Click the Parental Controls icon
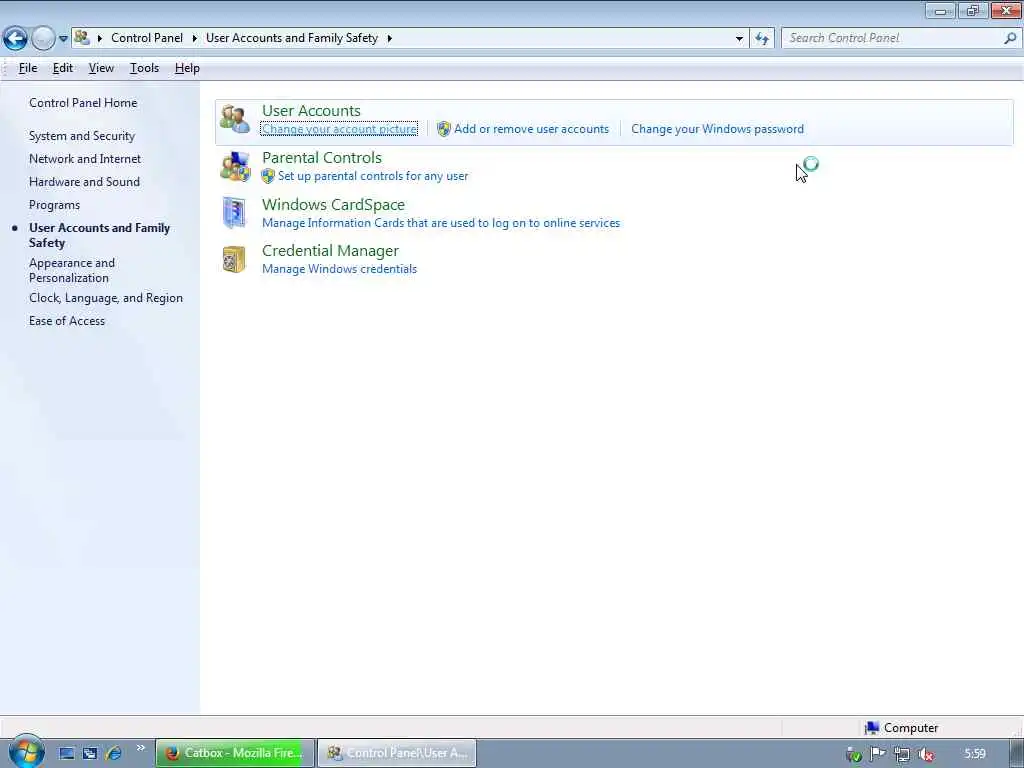The height and width of the screenshot is (768, 1024). tap(235, 167)
